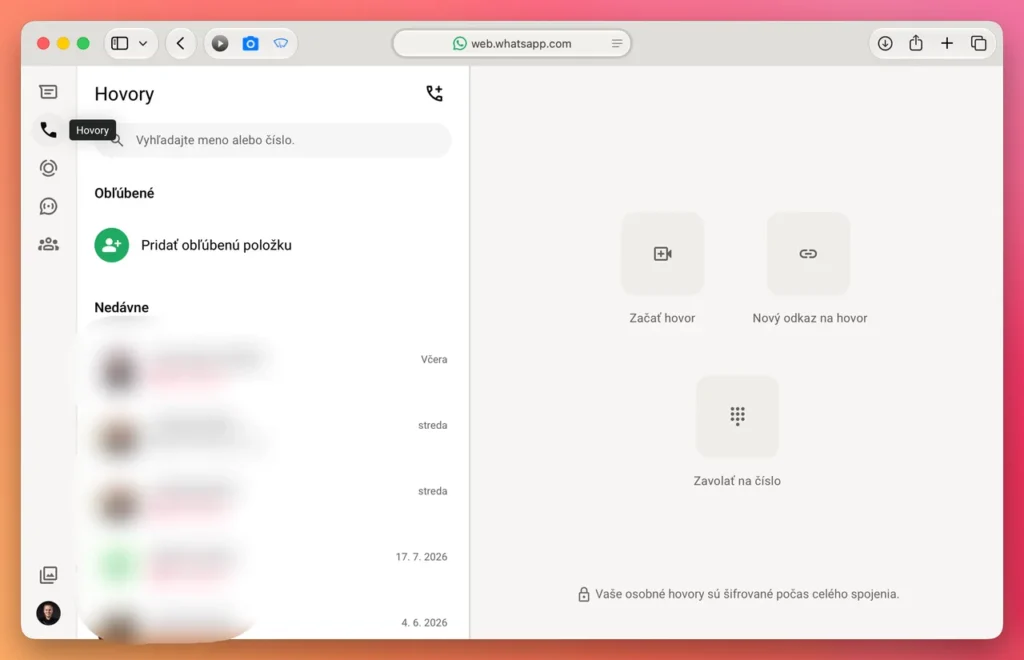Click the lock icon by encryption notice
The height and width of the screenshot is (660, 1024).
click(584, 595)
